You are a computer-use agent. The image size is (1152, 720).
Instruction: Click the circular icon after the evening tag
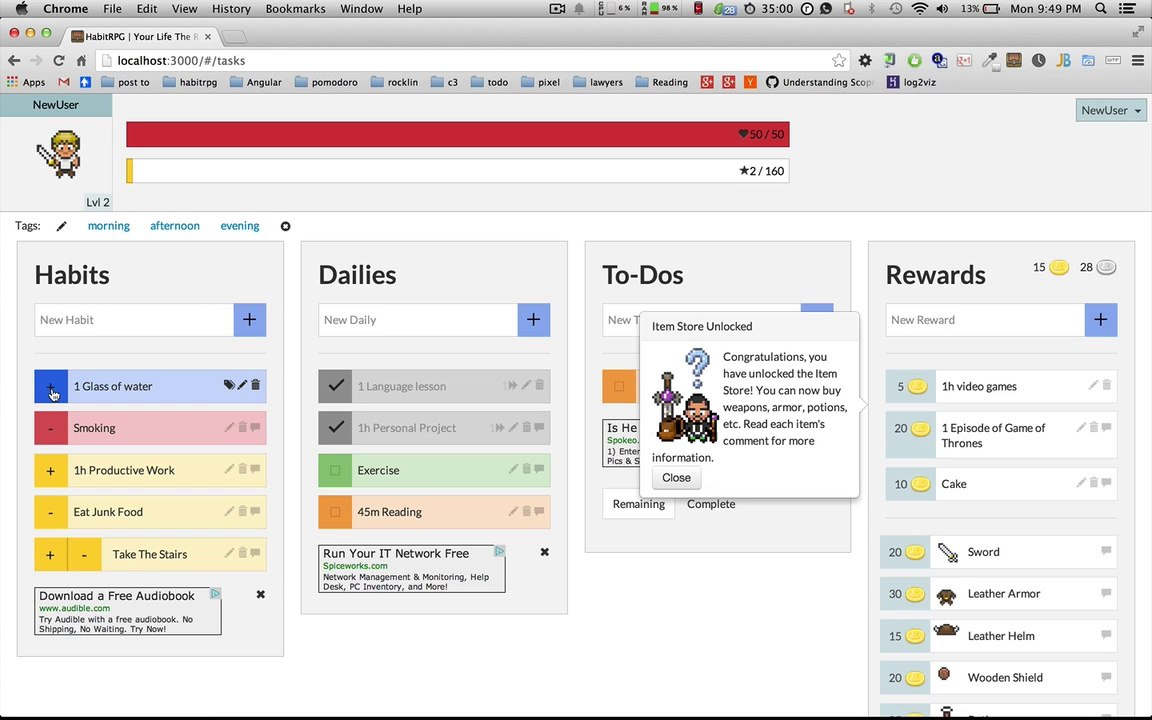[286, 226]
